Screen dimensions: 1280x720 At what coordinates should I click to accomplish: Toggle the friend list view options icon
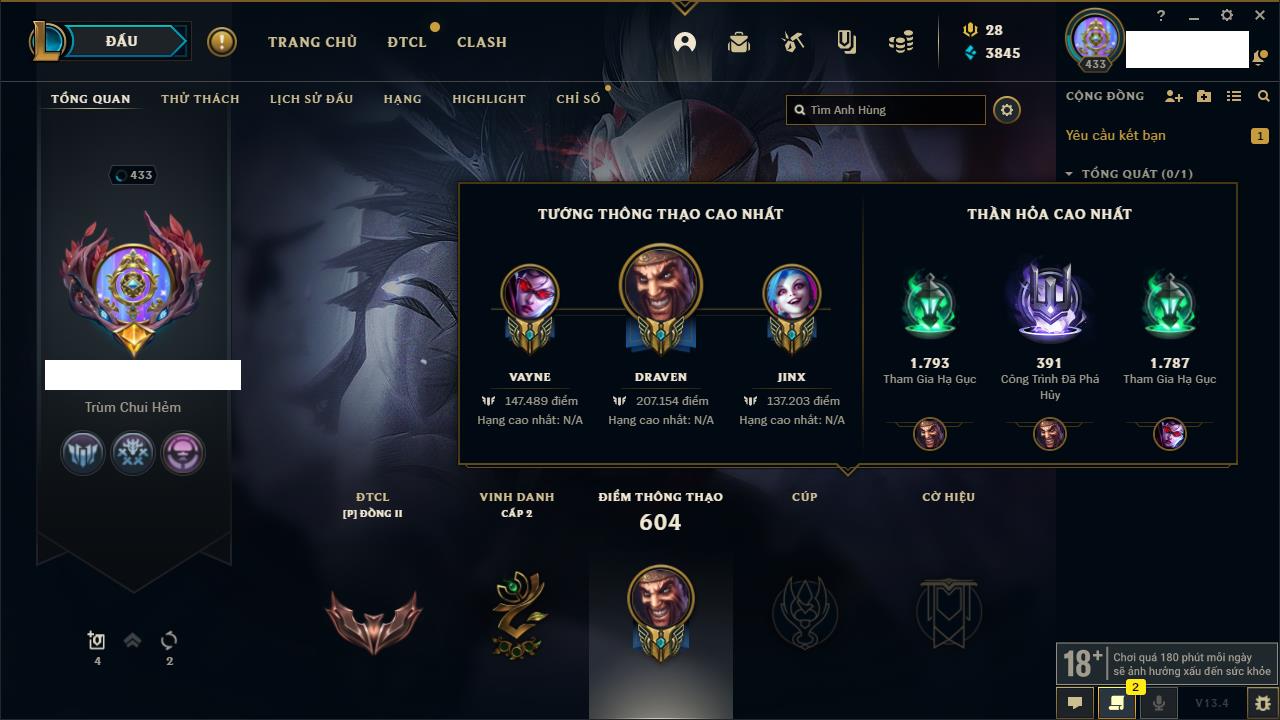tap(1234, 96)
